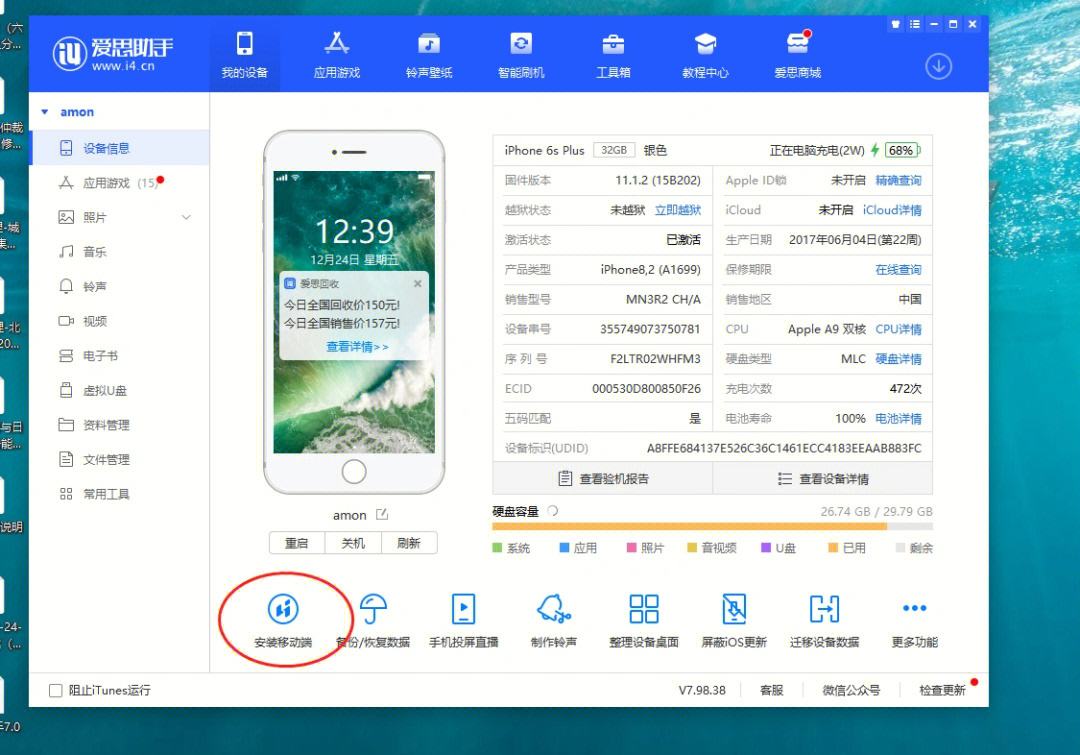Open the title bar list menu icon
Screen dimensions: 1080x755
click(915, 24)
